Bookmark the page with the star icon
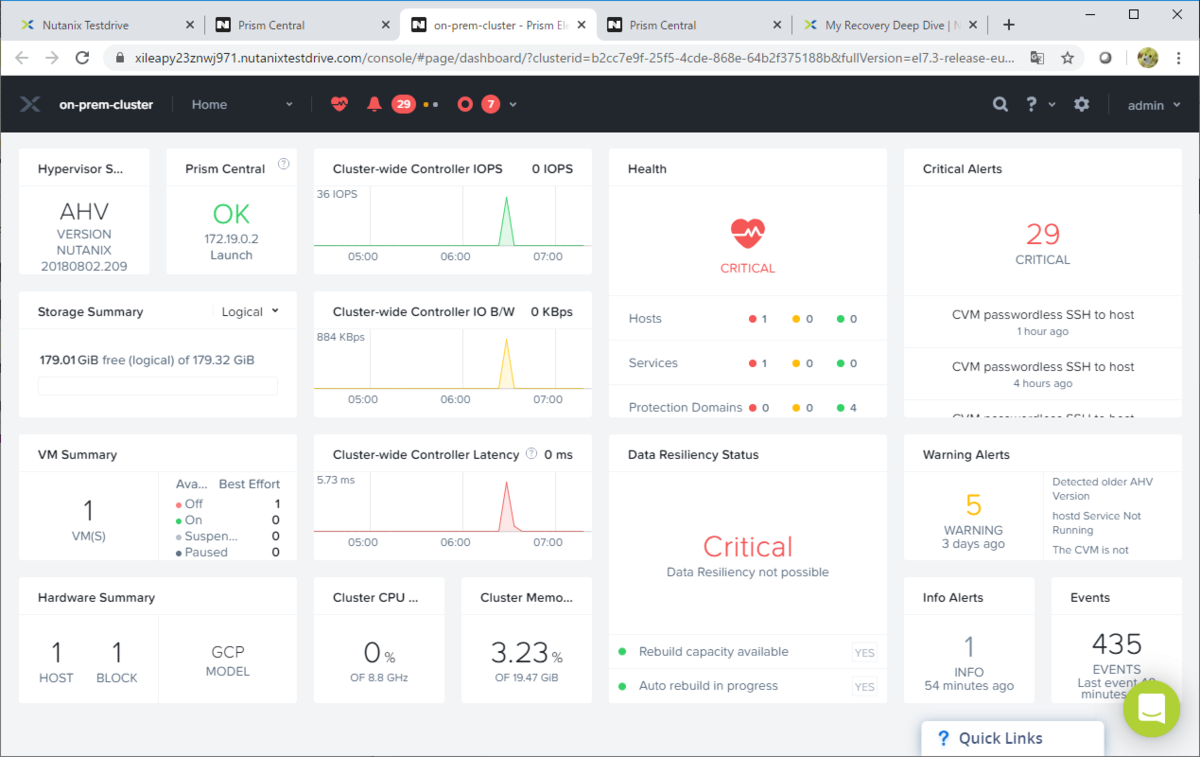The image size is (1200, 757). point(1067,58)
